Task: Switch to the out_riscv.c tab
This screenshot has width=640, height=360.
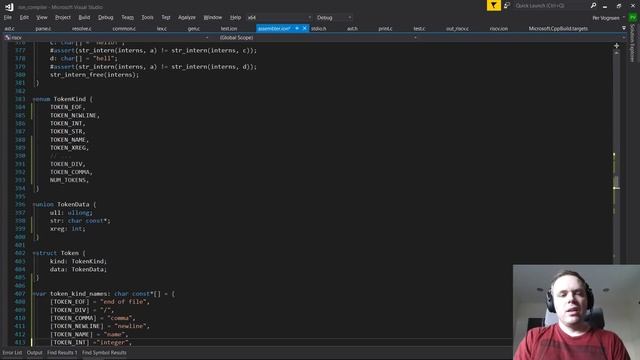Action: point(457,29)
